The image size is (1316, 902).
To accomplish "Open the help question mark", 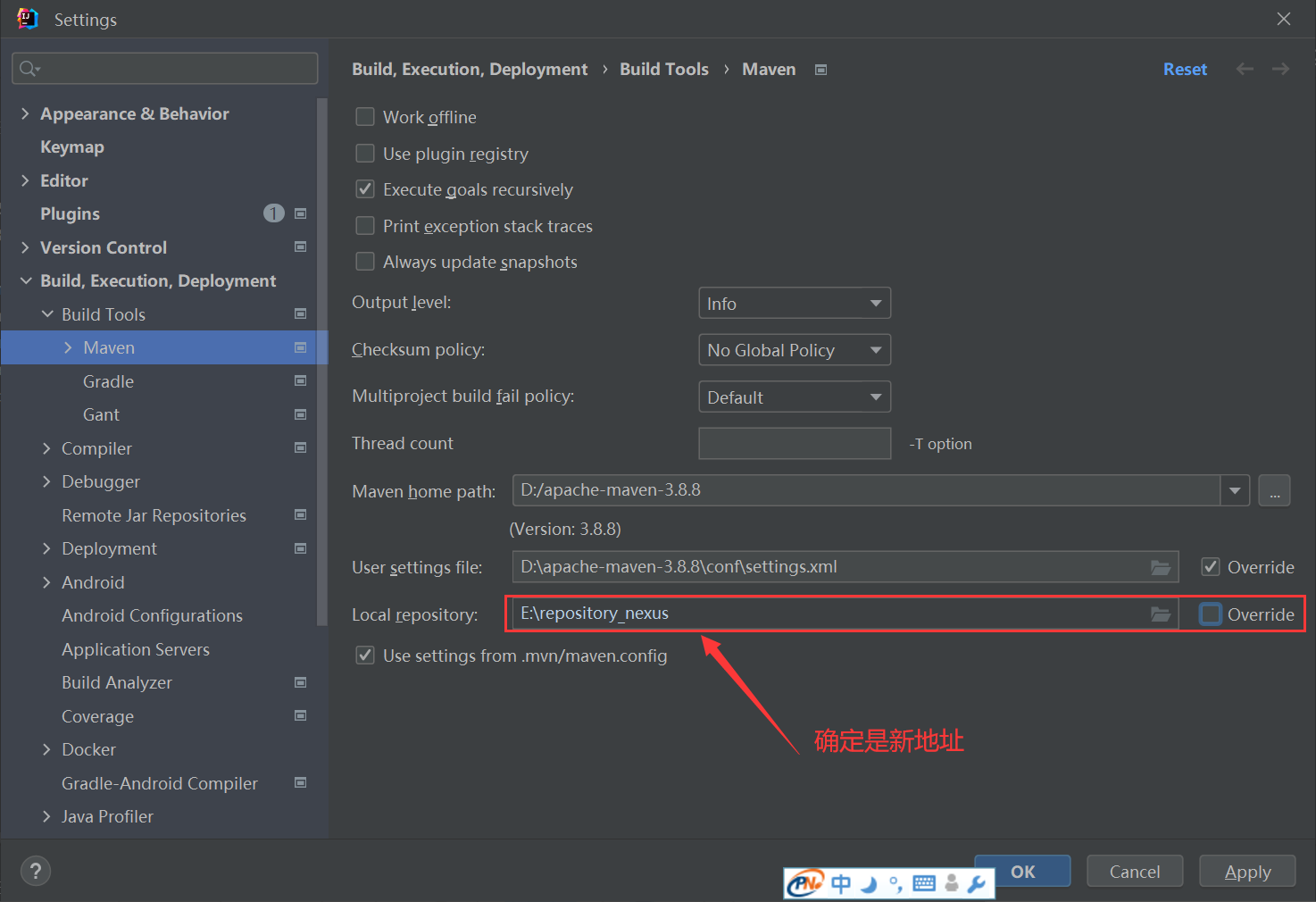I will pyautogui.click(x=36, y=871).
